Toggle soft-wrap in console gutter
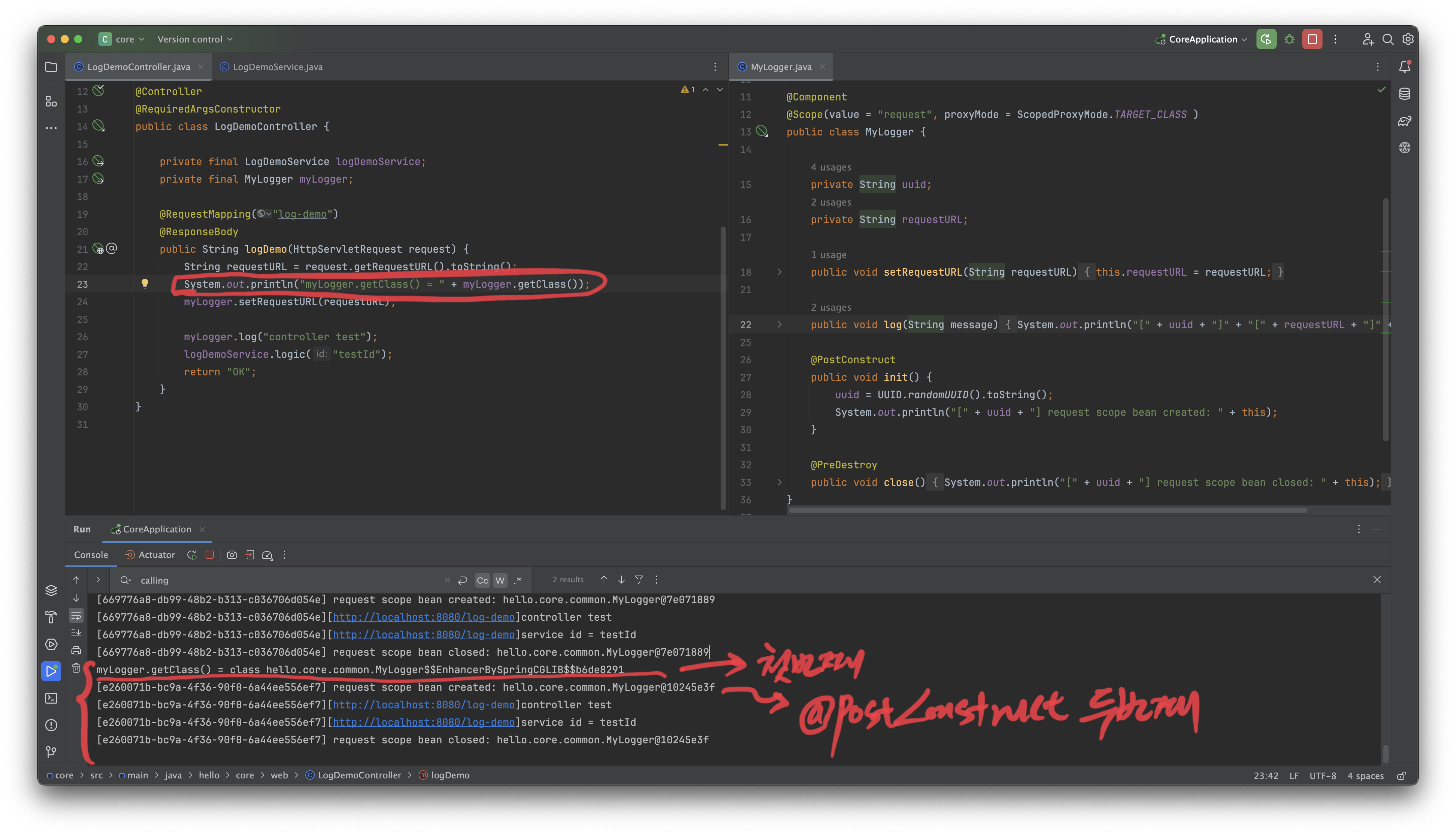The height and width of the screenshot is (835, 1456). click(x=76, y=615)
